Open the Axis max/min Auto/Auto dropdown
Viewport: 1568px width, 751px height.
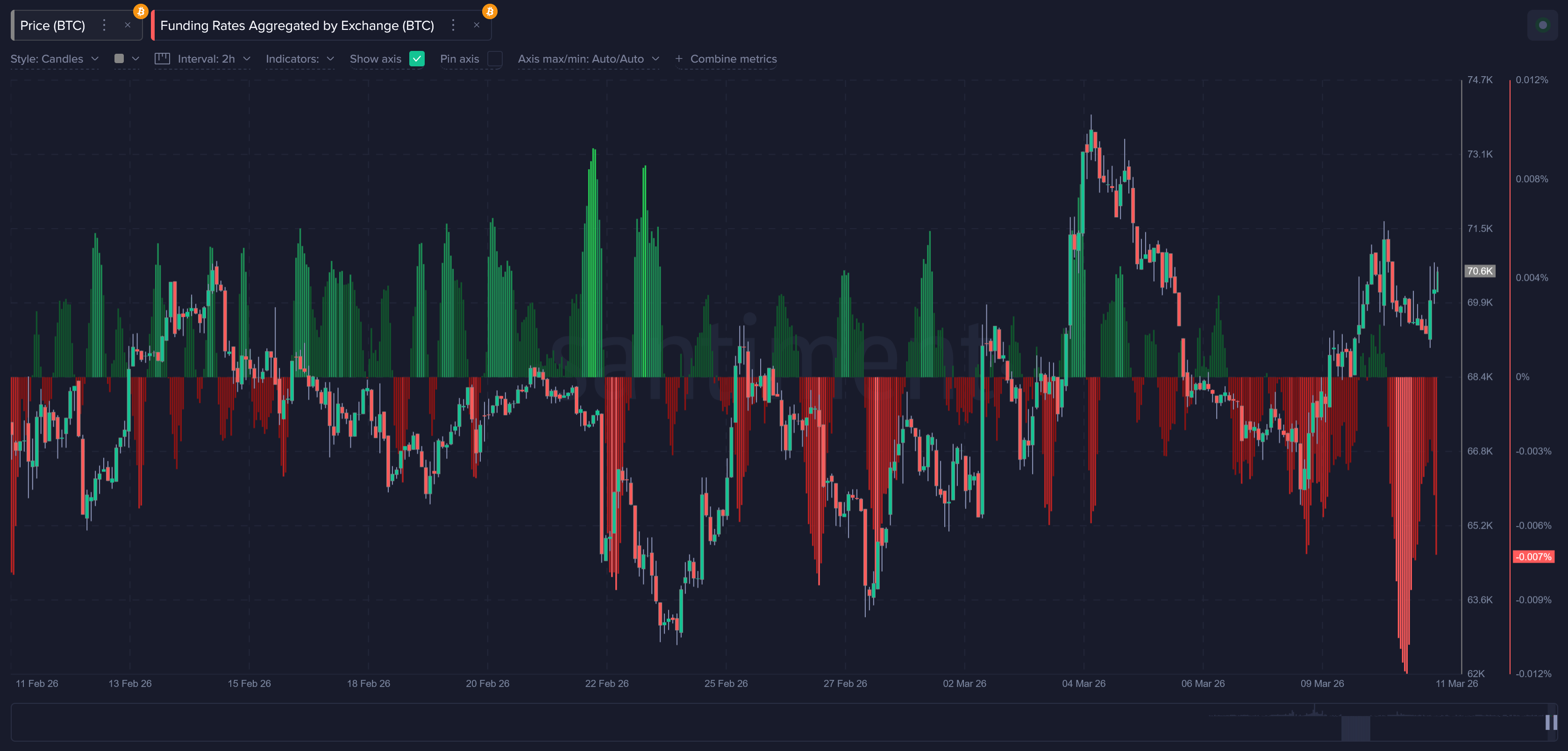588,58
